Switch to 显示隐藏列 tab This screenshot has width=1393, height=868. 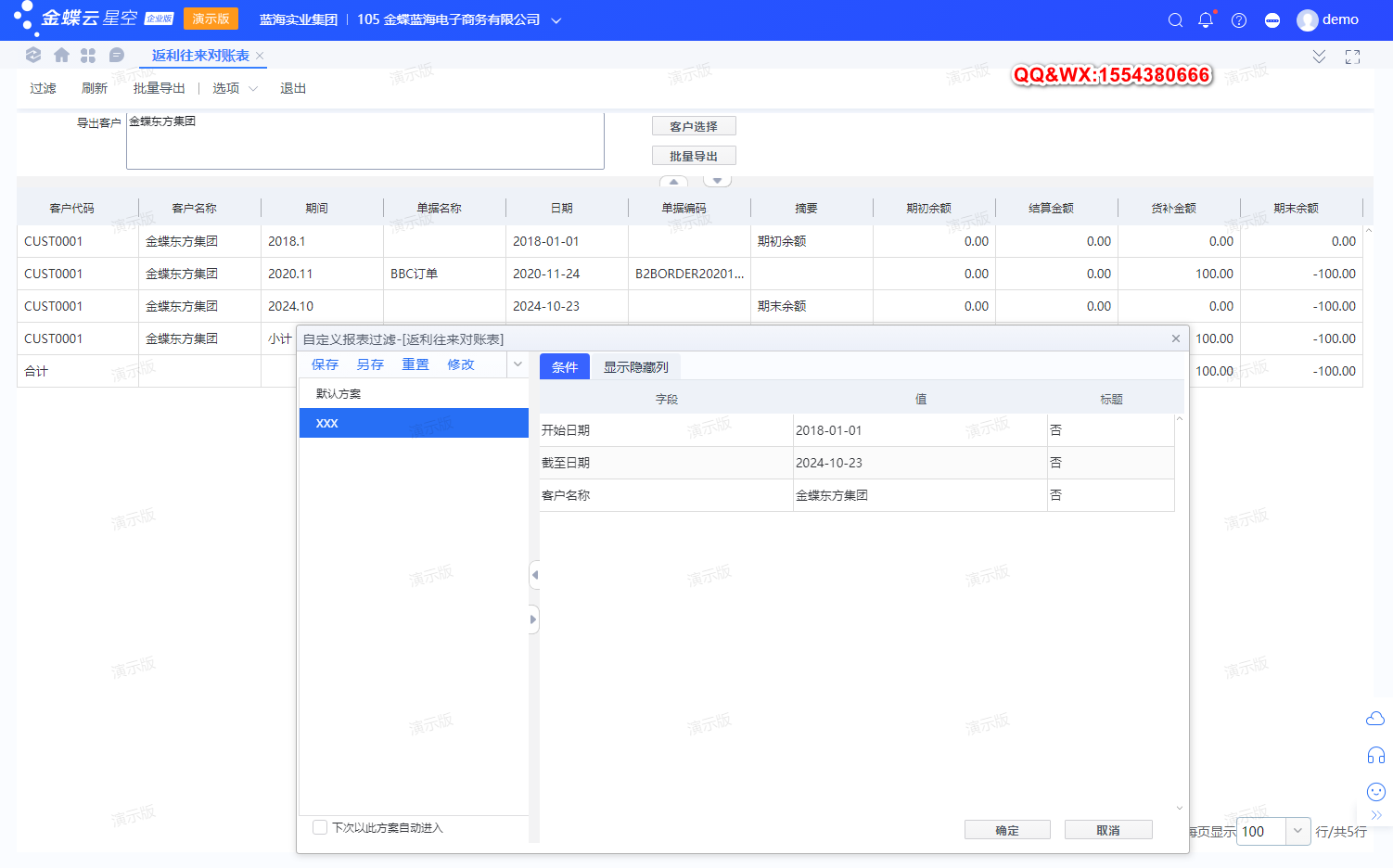635,367
